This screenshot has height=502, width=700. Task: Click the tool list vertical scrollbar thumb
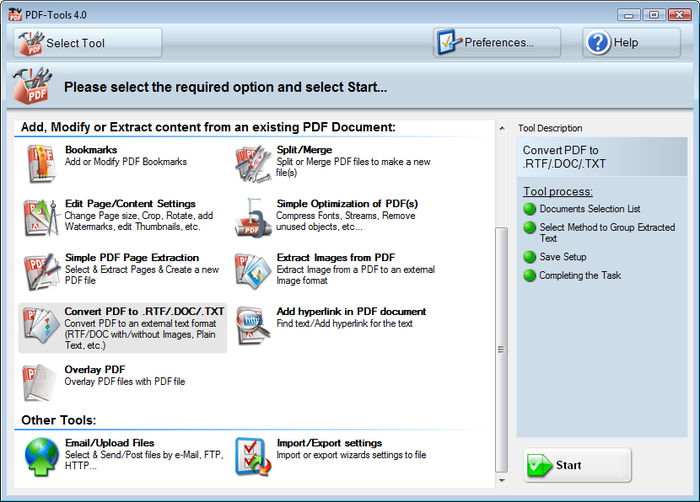click(502, 349)
